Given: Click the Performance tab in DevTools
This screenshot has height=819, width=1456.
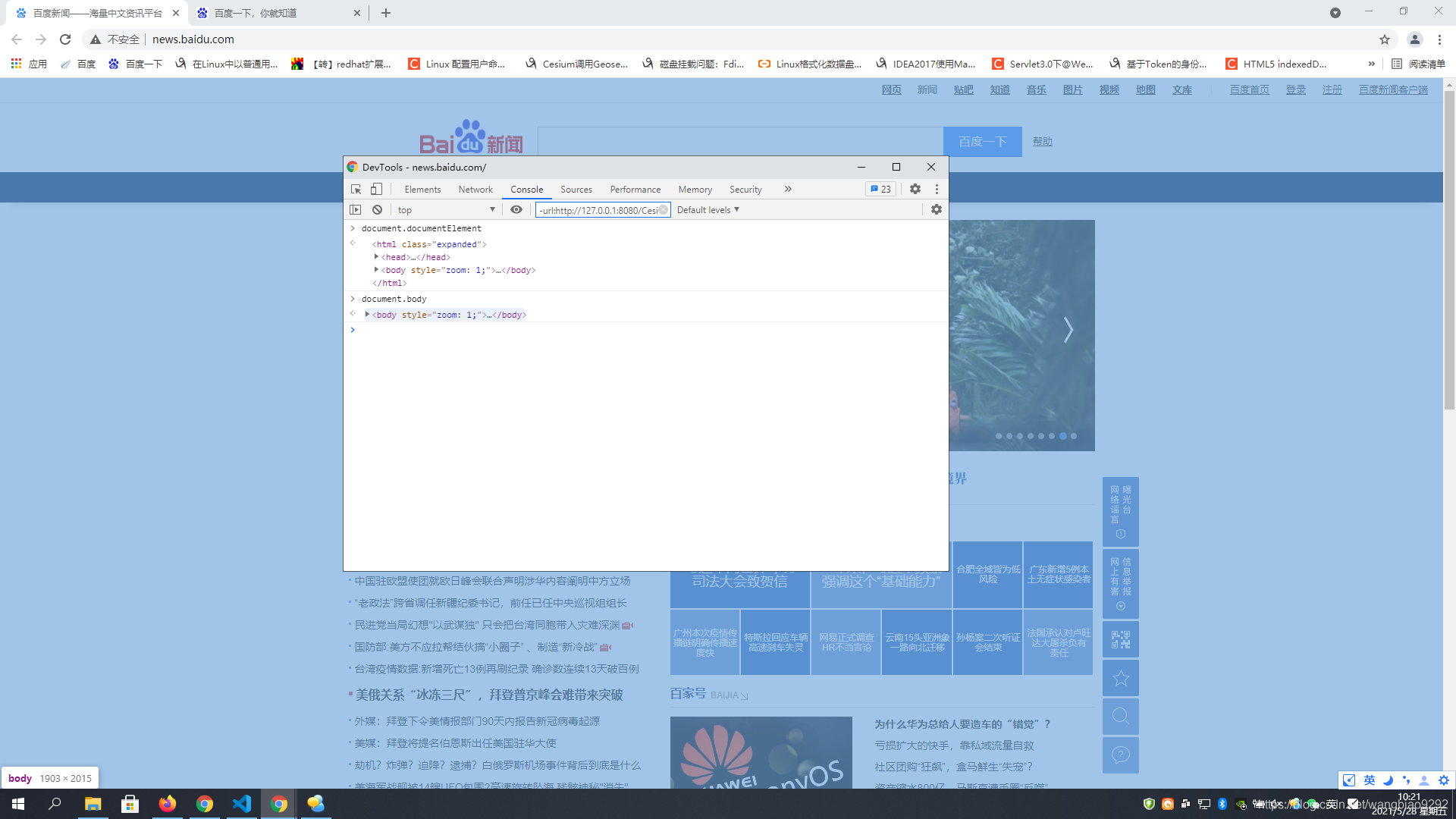Looking at the screenshot, I should [635, 189].
